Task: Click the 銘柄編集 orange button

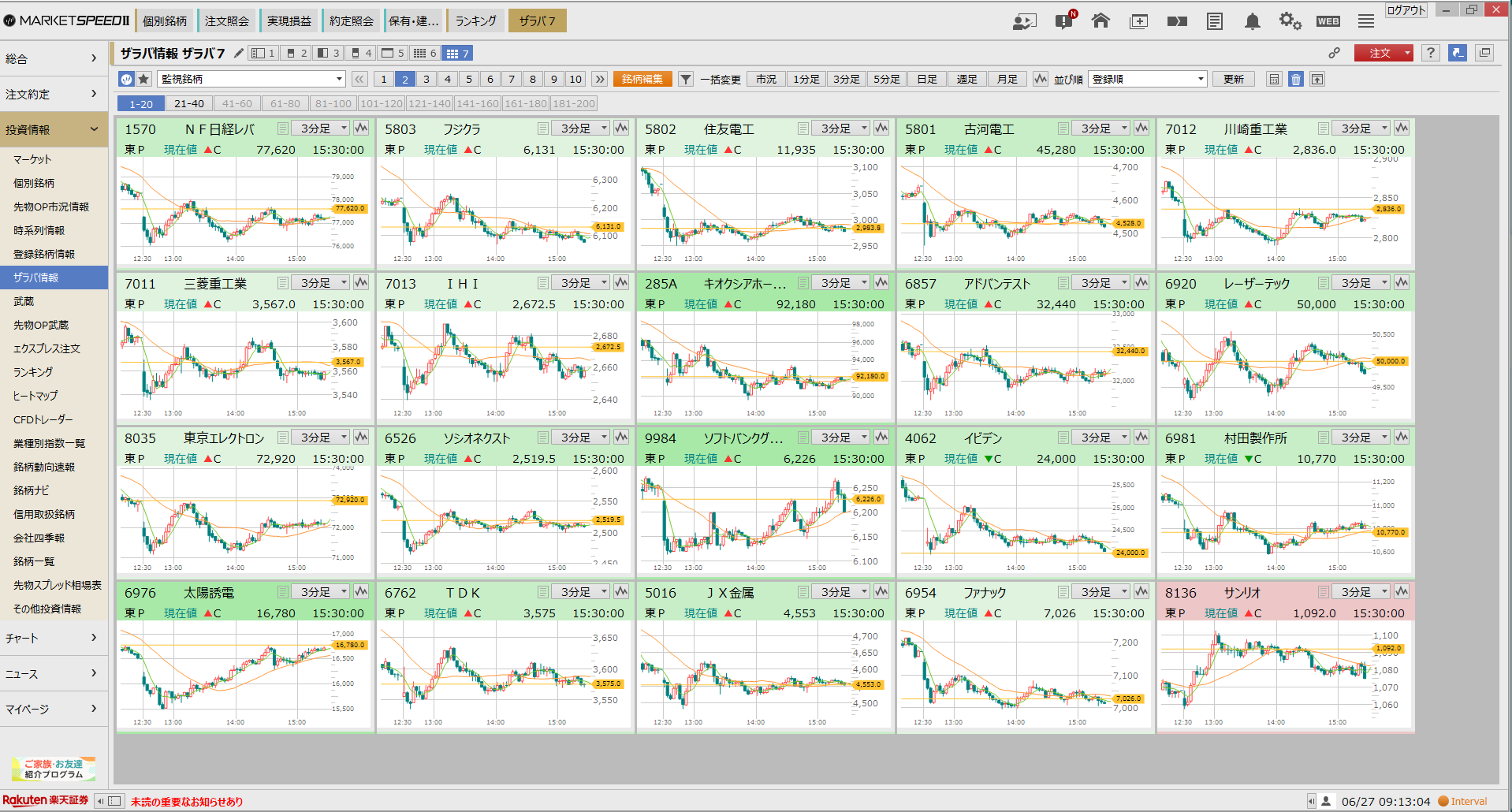Action: tap(642, 79)
